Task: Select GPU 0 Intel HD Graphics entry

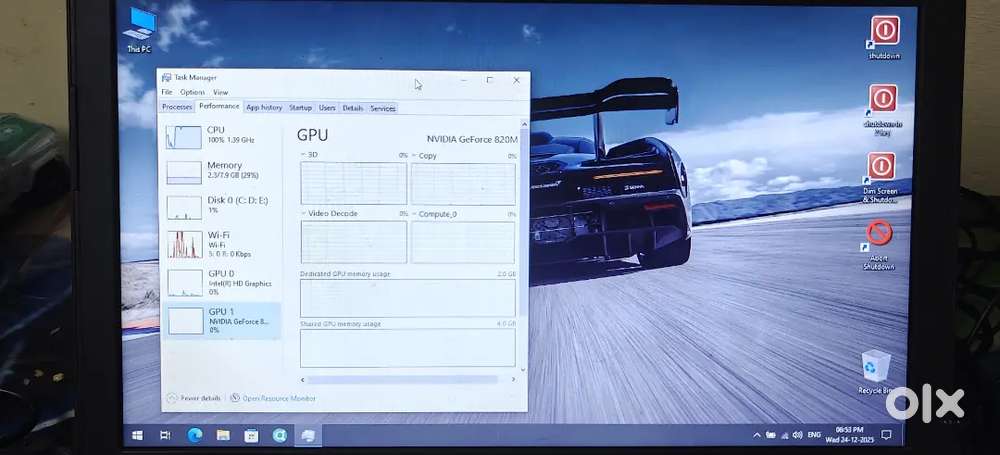Action: pos(220,282)
